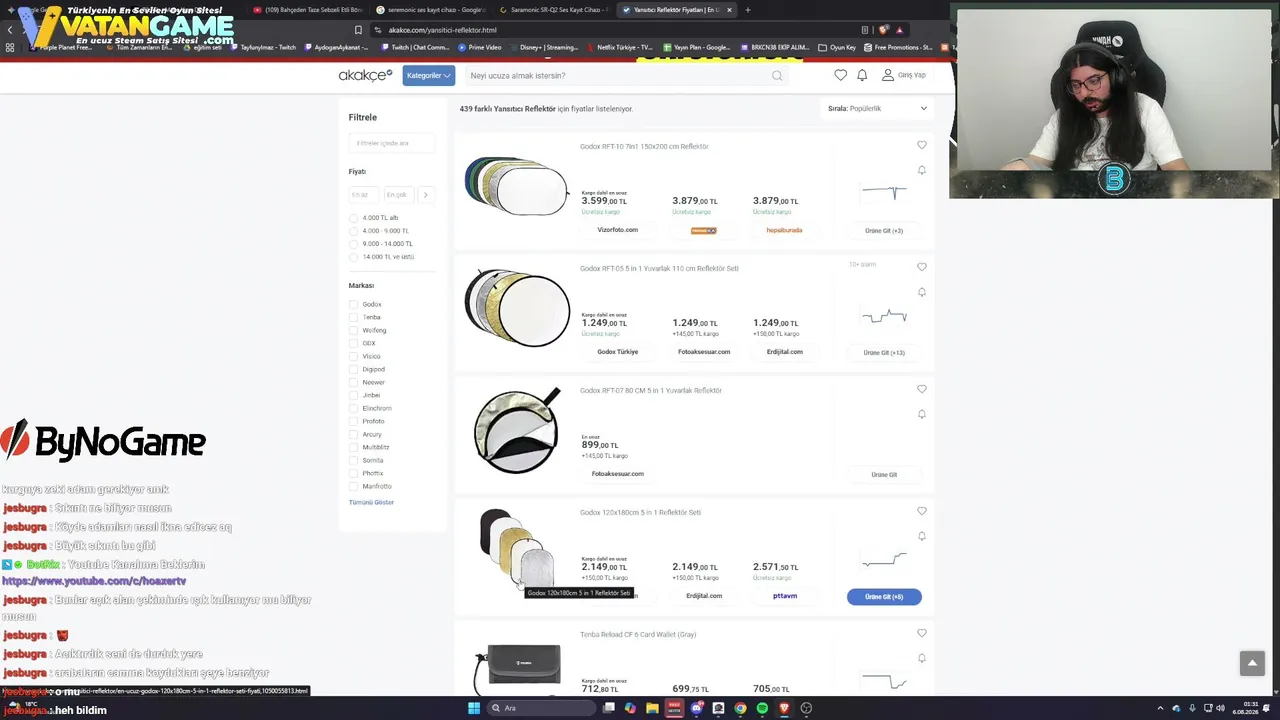Check the Neewer brand filter
This screenshot has height=720, width=1280.
point(353,382)
